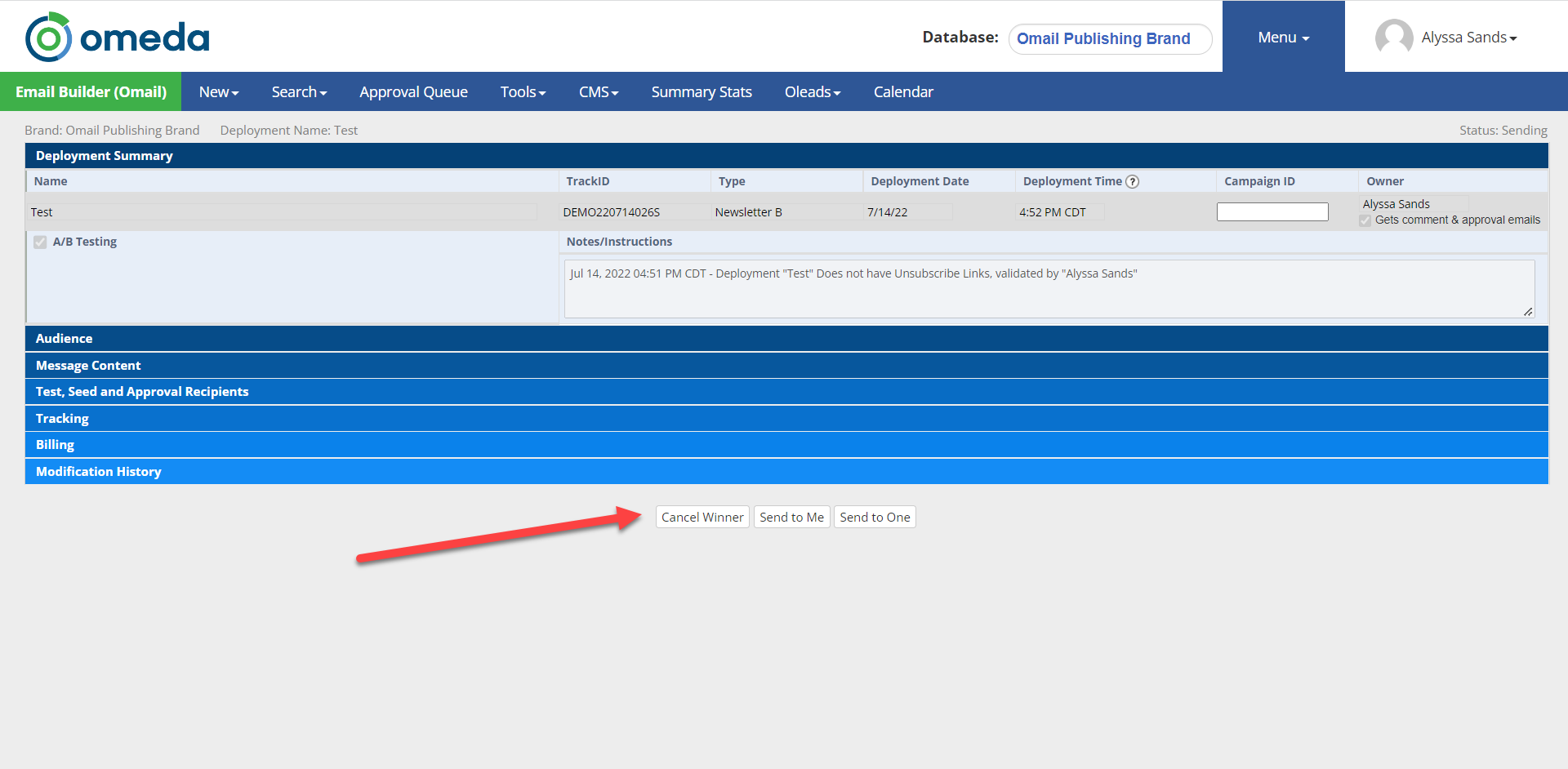Expand the Audience section
Image resolution: width=1568 pixels, height=769 pixels.
[x=64, y=339]
